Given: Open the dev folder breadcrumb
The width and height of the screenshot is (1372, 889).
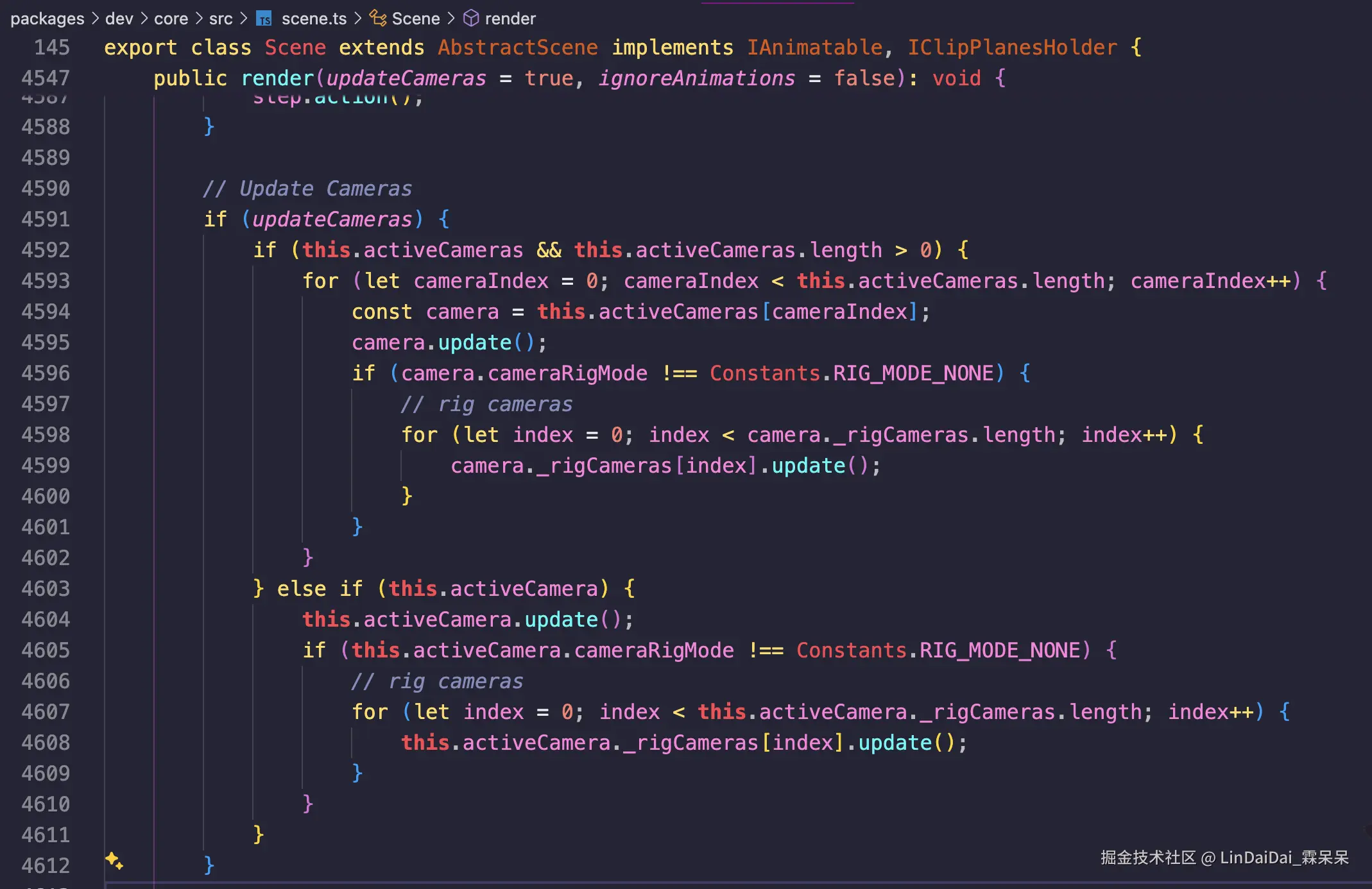Looking at the screenshot, I should (119, 19).
